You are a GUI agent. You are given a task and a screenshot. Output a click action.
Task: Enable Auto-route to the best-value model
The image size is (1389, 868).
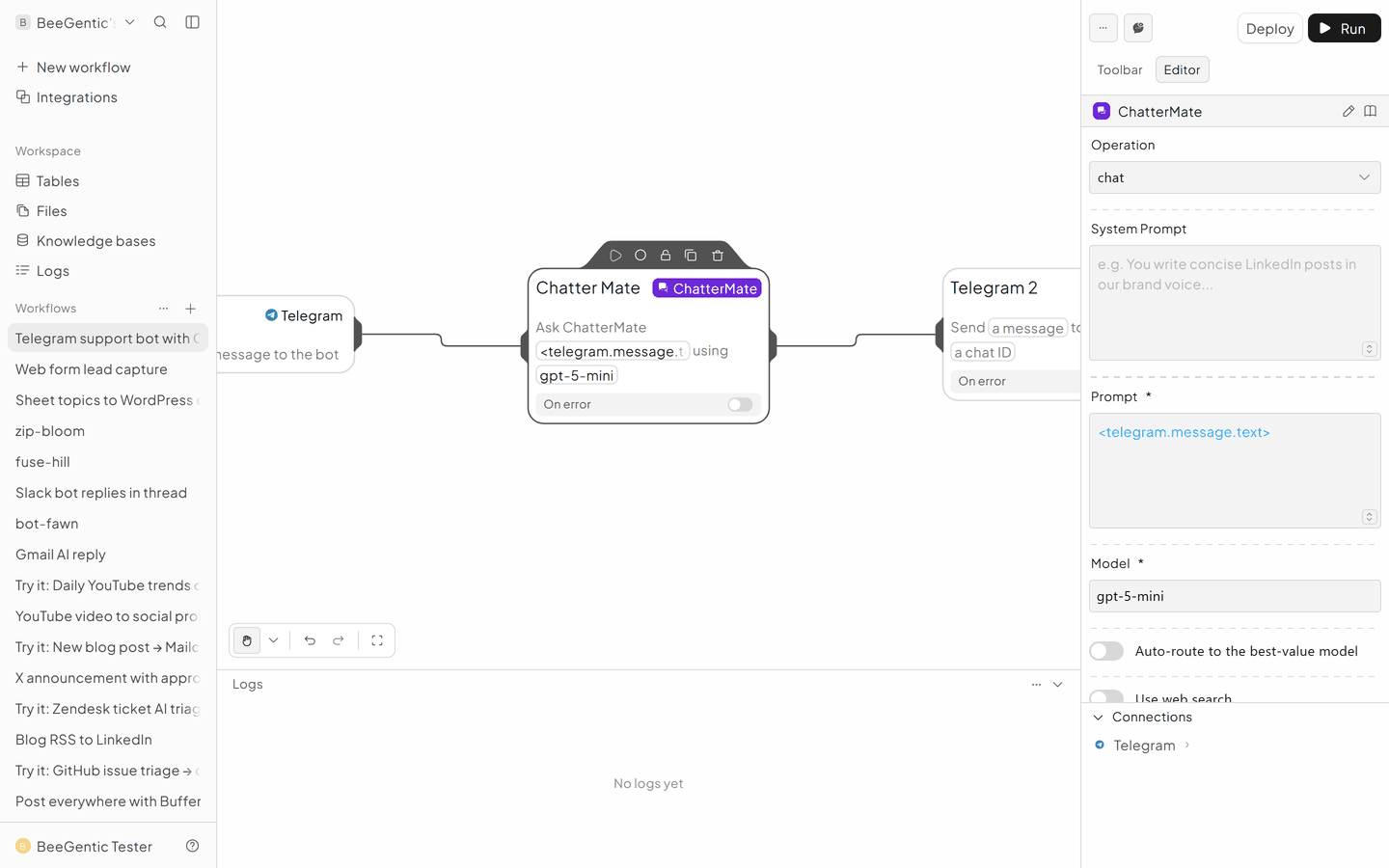(x=1106, y=651)
